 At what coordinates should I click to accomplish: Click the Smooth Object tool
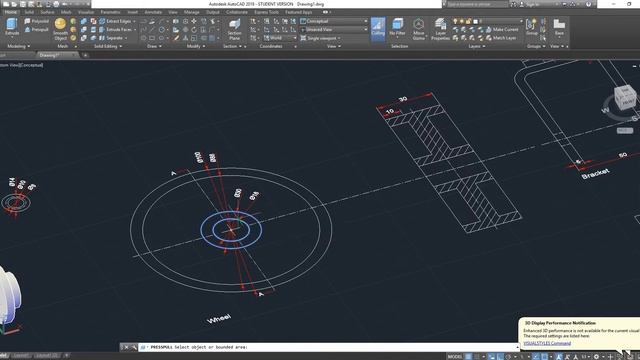coord(60,29)
